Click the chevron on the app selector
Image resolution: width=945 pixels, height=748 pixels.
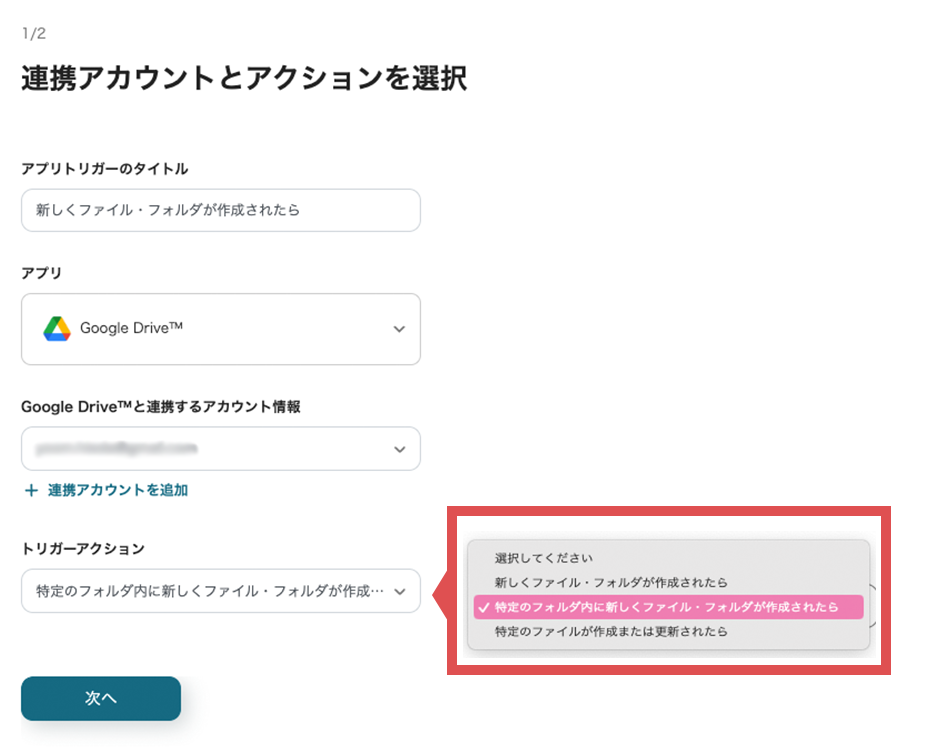[399, 329]
